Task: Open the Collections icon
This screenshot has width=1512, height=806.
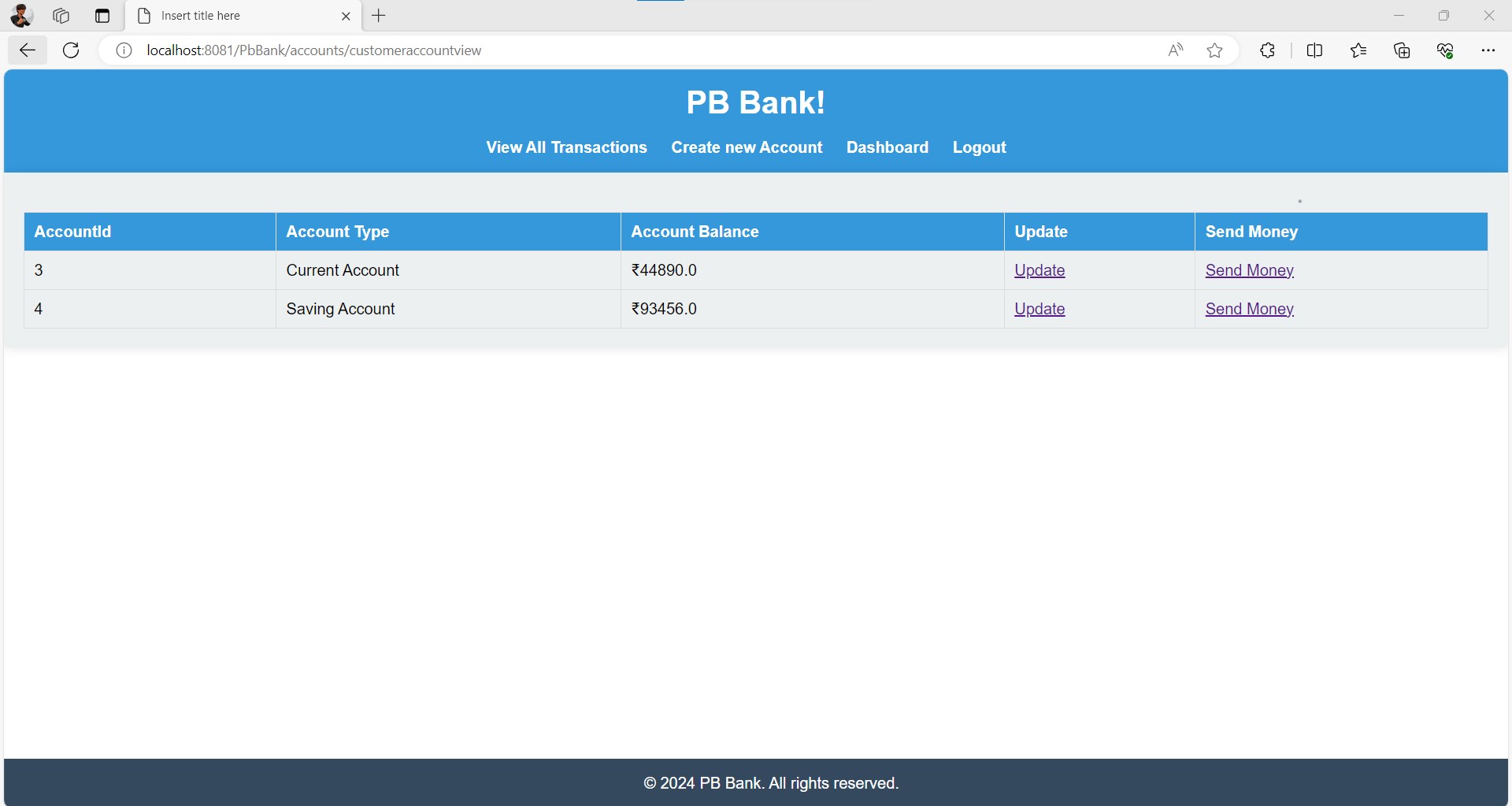Action: point(1403,50)
